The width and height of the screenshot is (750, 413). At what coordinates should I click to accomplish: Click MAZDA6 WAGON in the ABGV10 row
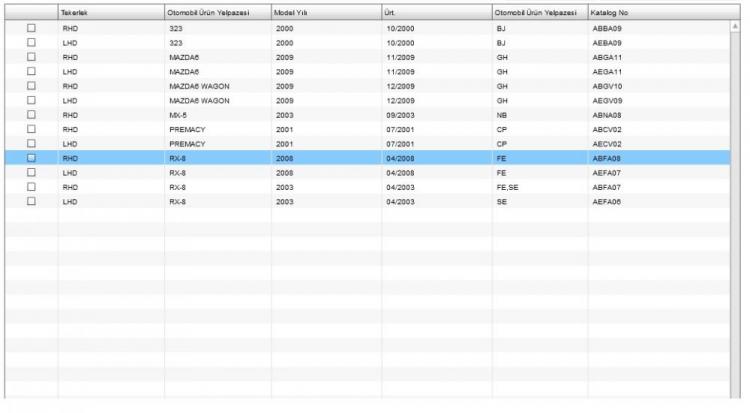click(x=199, y=86)
